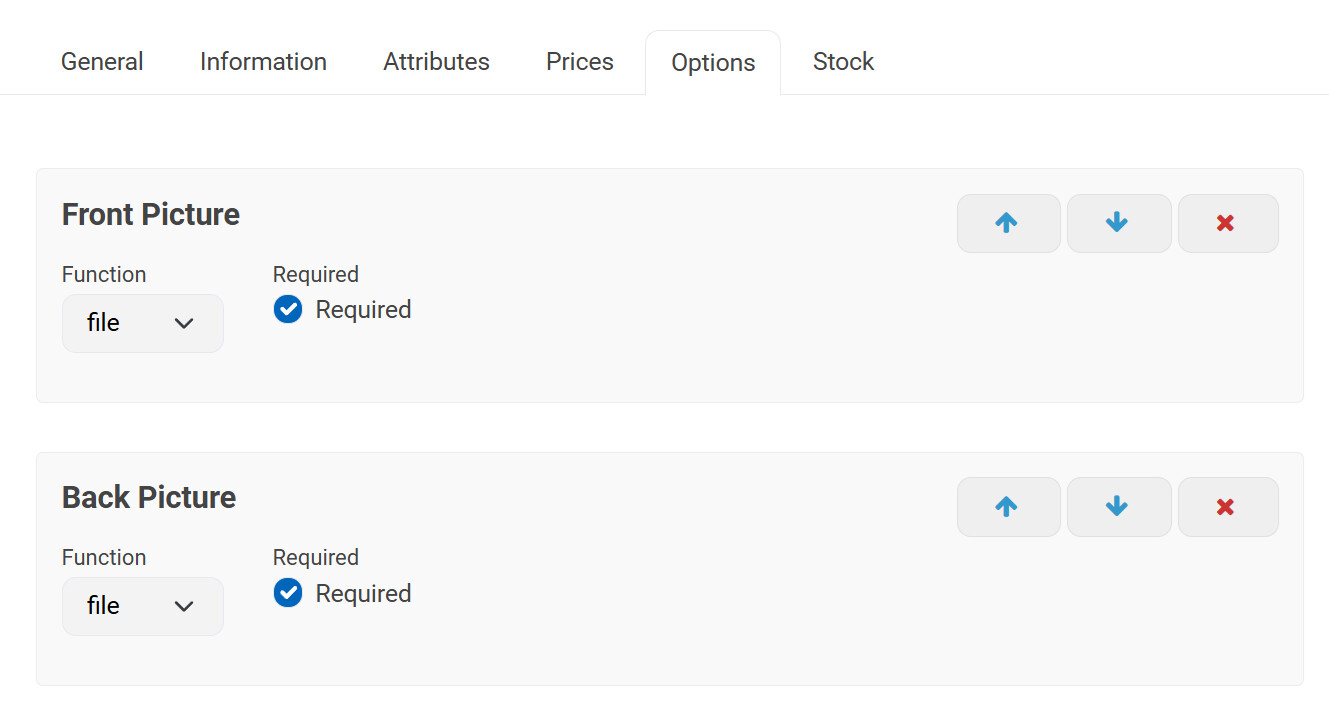The width and height of the screenshot is (1329, 717).
Task: Delete the Front Picture option
Action: pos(1227,223)
